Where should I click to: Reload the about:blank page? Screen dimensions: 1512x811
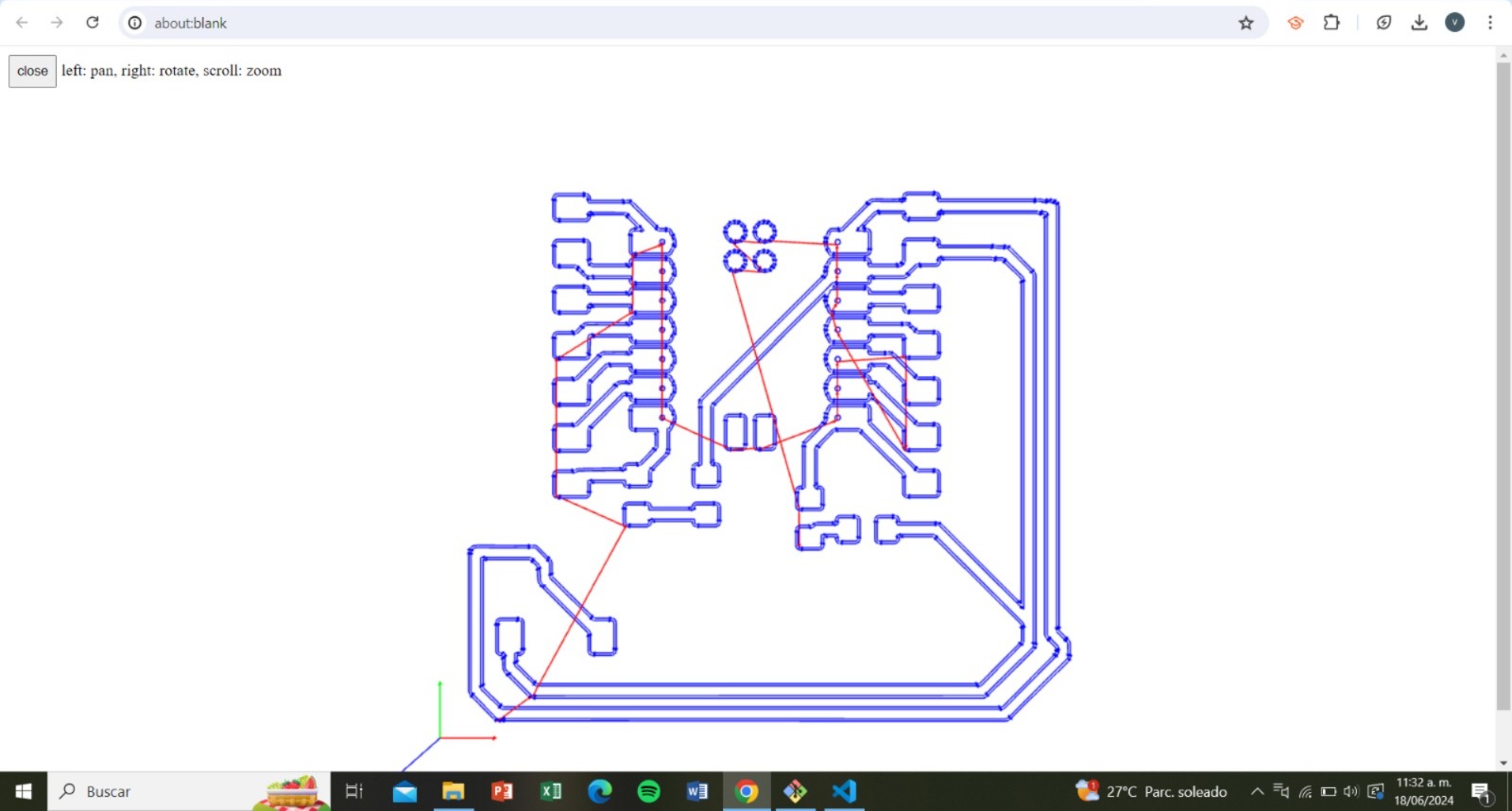tap(93, 23)
